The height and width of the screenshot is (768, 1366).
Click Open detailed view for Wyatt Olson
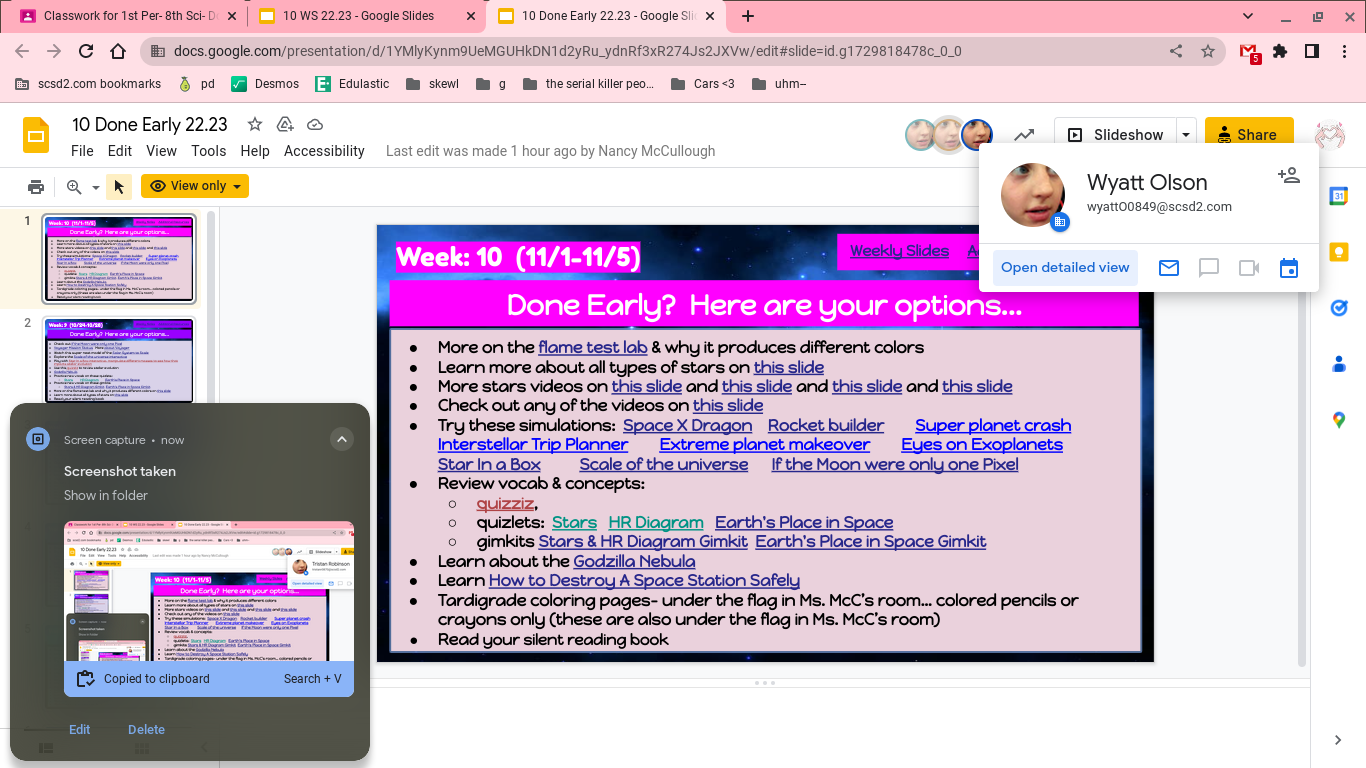pos(1065,267)
